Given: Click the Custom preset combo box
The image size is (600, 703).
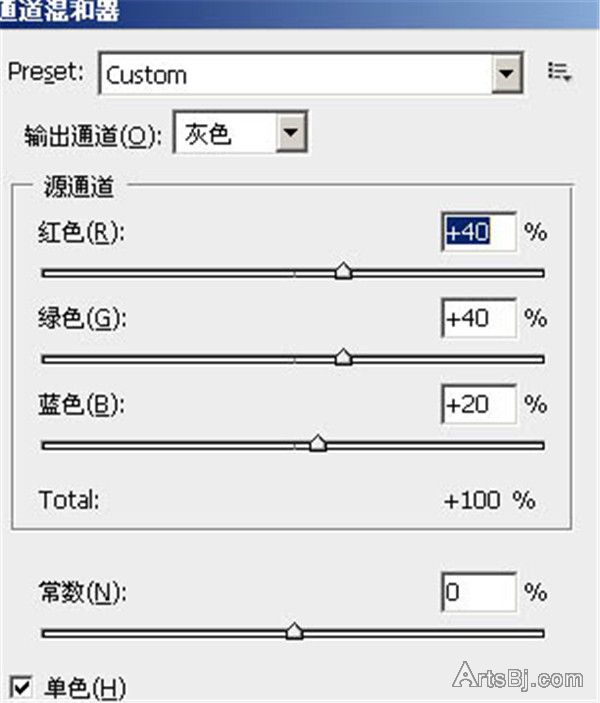Looking at the screenshot, I should (298, 74).
